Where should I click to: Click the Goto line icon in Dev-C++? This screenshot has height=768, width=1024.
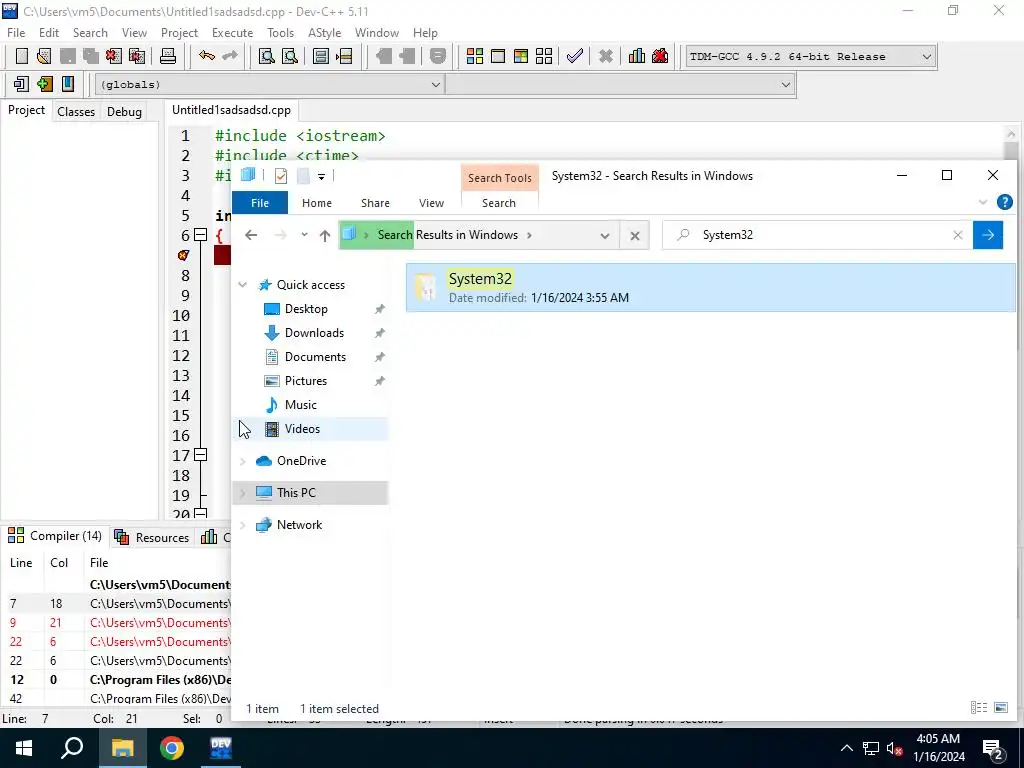coord(344,56)
